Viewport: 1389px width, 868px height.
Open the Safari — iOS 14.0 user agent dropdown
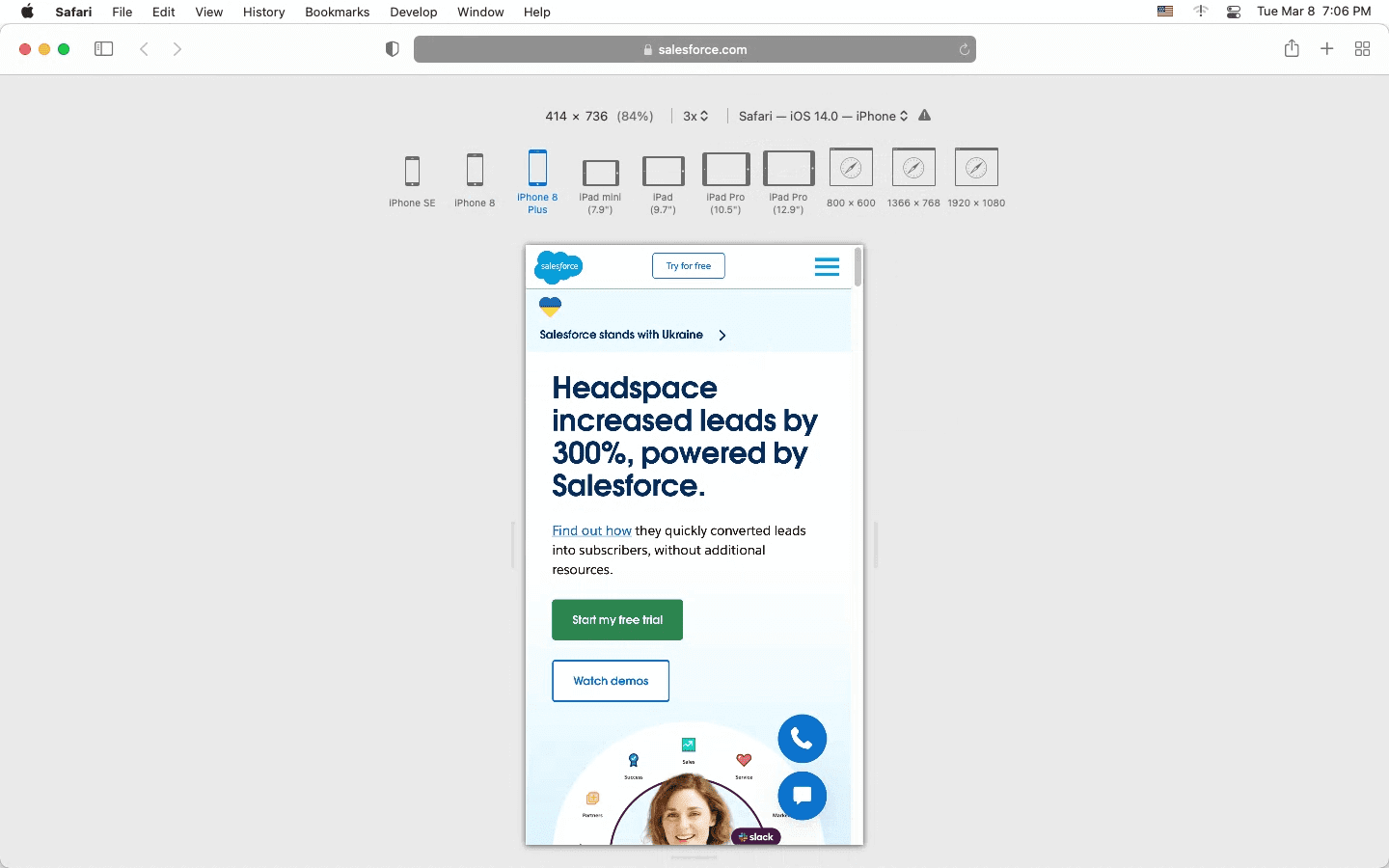(821, 116)
